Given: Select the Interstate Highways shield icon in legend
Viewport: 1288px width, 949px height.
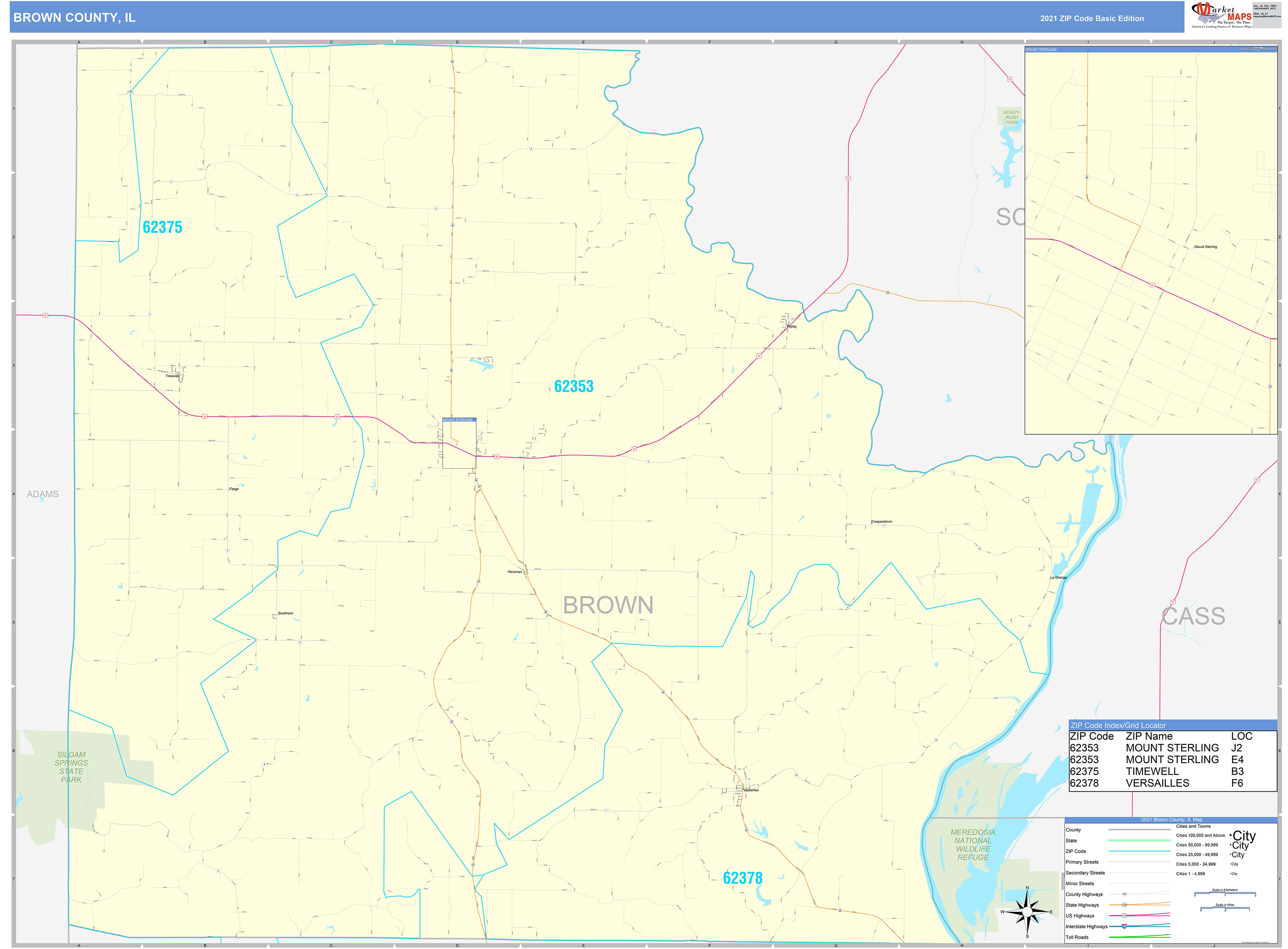Looking at the screenshot, I should coord(1125,926).
